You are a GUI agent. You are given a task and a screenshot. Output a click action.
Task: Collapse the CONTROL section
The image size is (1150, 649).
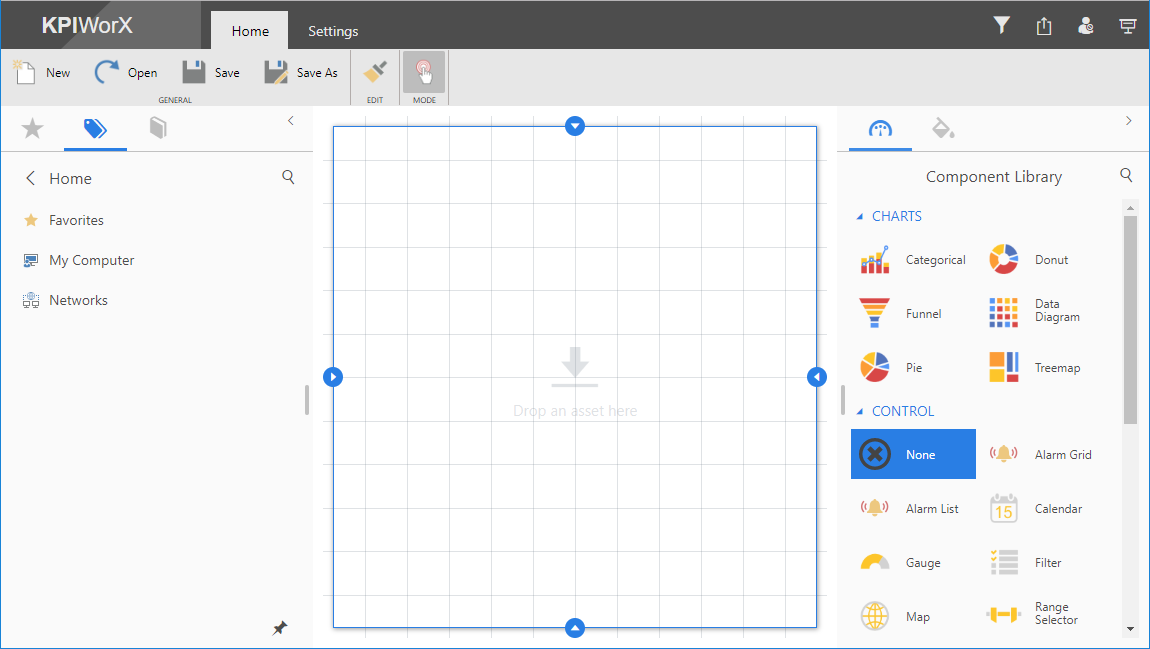tap(860, 412)
